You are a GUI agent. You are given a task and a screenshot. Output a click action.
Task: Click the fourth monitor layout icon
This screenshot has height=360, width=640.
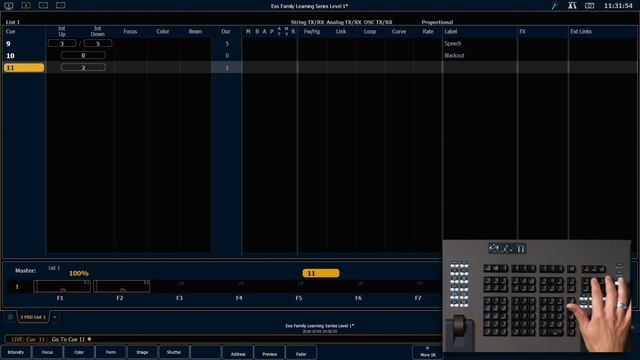coord(61,6)
